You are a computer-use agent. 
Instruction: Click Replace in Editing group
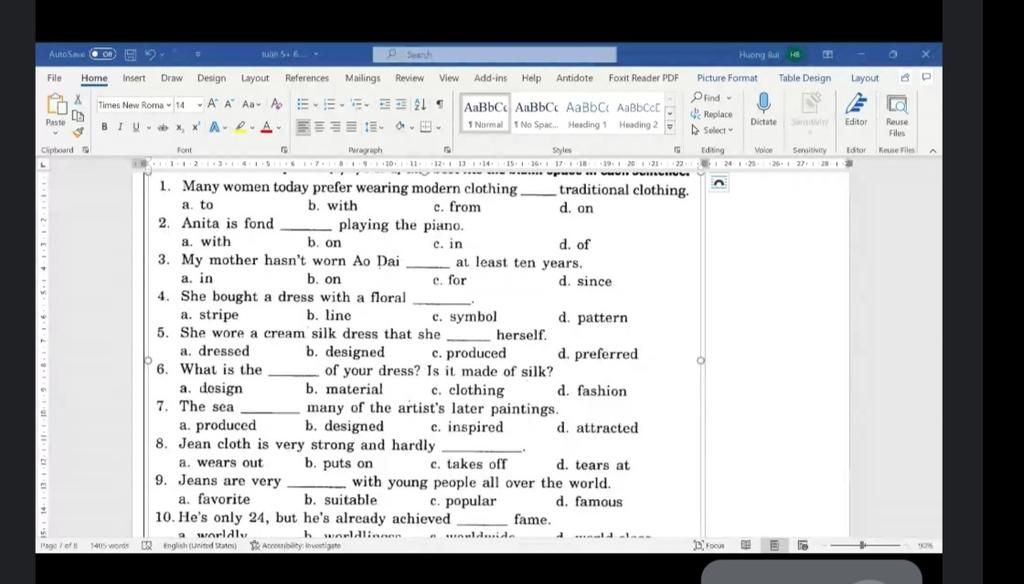pyautogui.click(x=712, y=114)
